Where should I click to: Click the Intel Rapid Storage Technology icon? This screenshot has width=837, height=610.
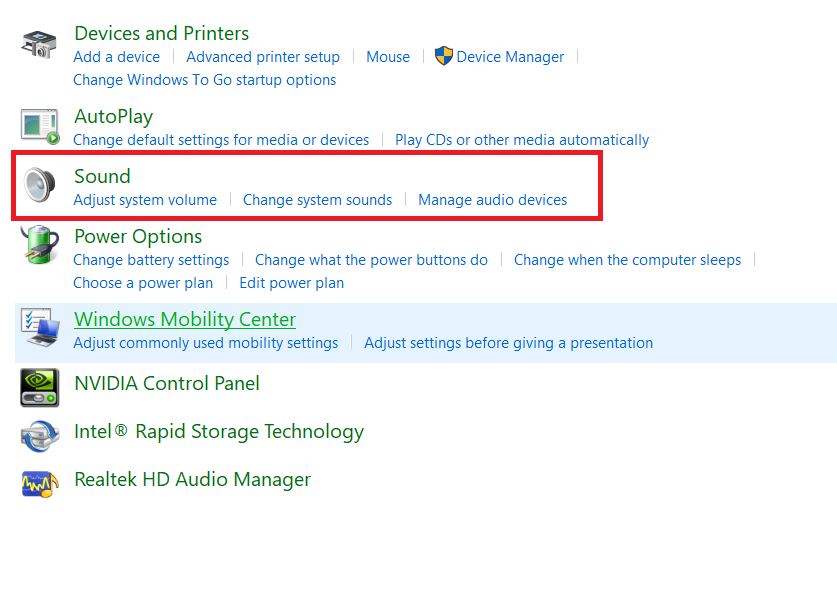pos(40,436)
